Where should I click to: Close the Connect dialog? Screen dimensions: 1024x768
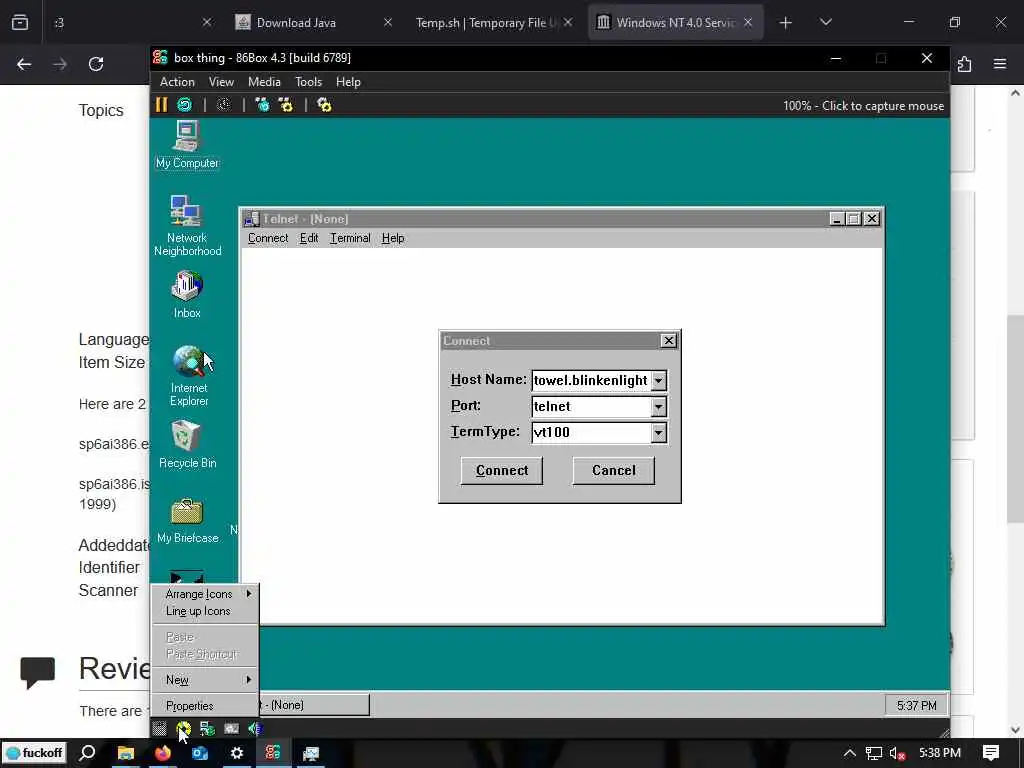pyautogui.click(x=668, y=341)
